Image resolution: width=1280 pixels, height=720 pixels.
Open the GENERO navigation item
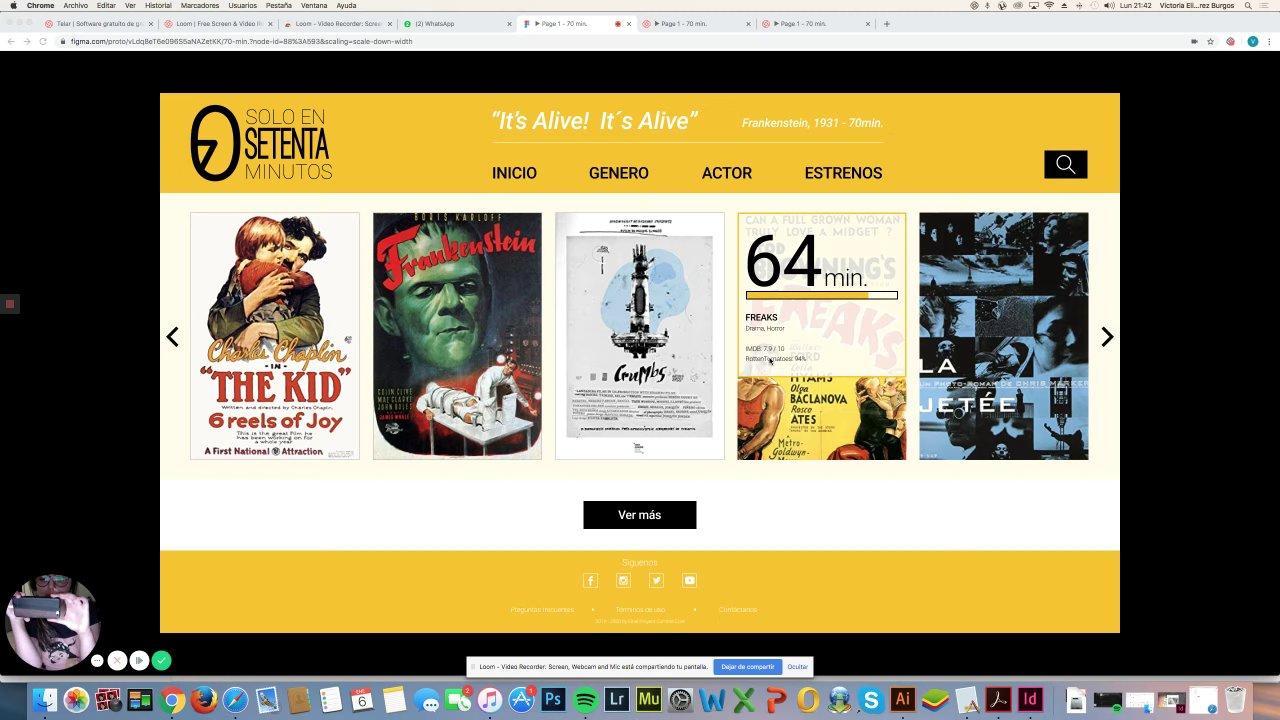tap(618, 173)
